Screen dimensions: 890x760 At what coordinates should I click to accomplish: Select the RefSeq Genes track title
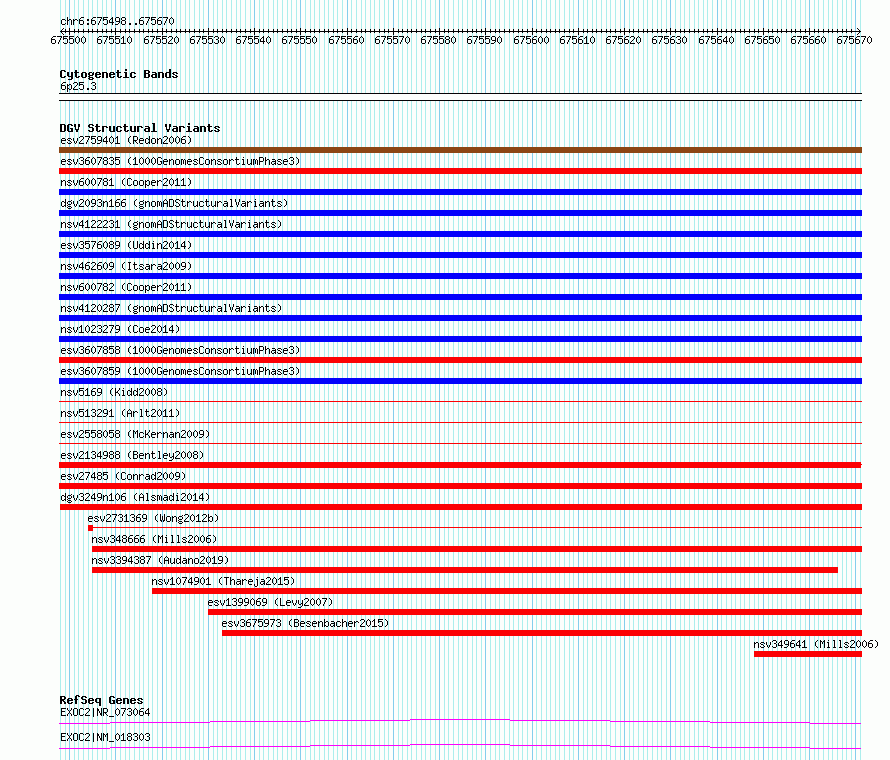pos(102,700)
